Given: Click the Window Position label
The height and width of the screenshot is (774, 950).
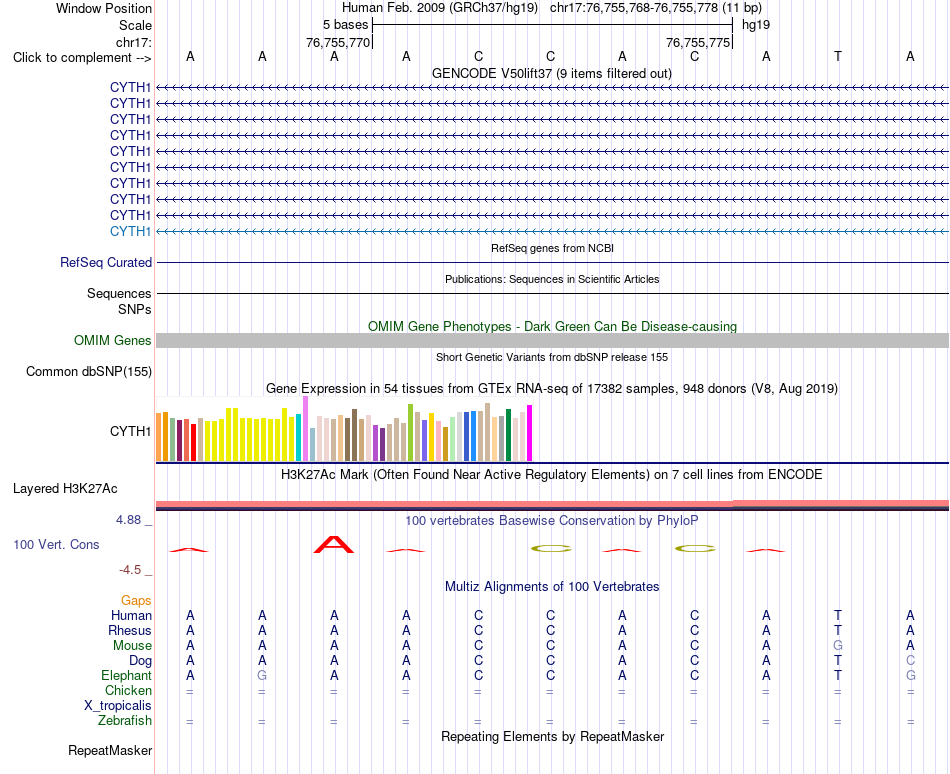Looking at the screenshot, I should 104,8.
